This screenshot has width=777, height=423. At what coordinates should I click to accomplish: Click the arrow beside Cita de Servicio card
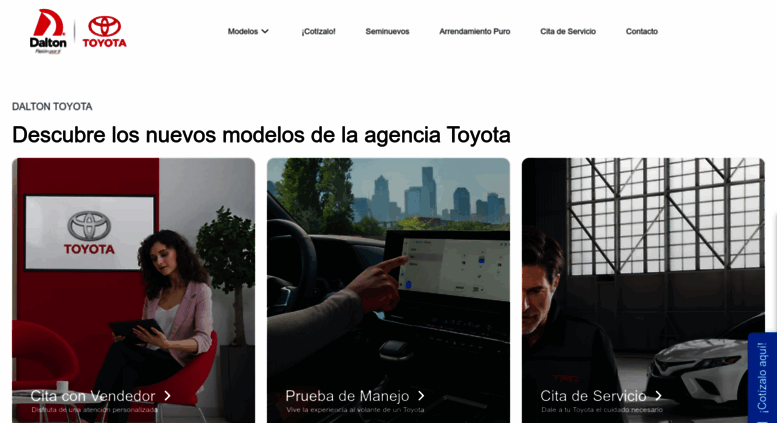(x=659, y=396)
